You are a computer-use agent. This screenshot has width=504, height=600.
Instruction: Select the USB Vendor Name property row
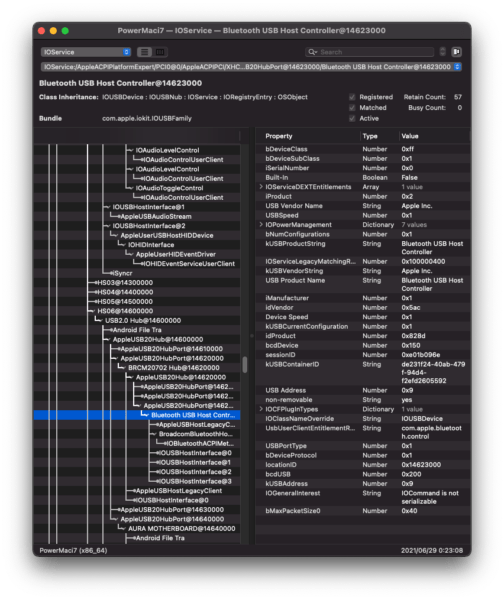point(363,206)
